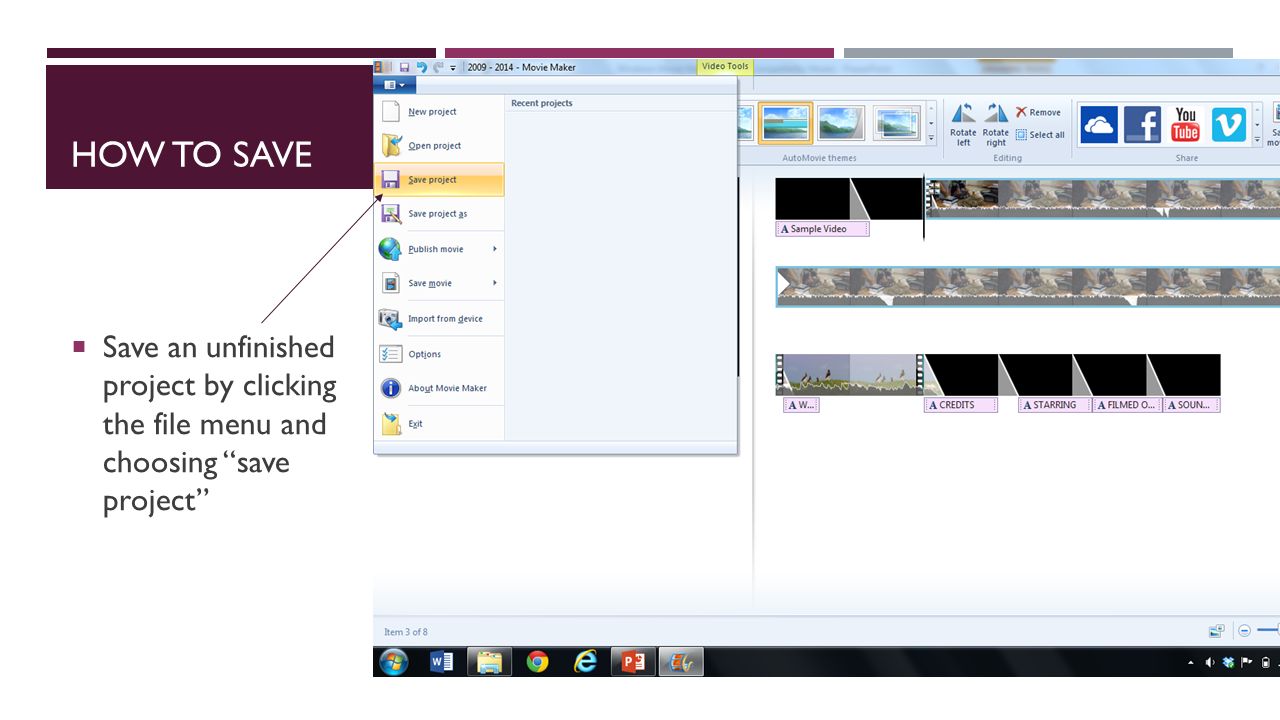Pick the last AutoMovie theme before the gallery arrows

click(x=897, y=124)
